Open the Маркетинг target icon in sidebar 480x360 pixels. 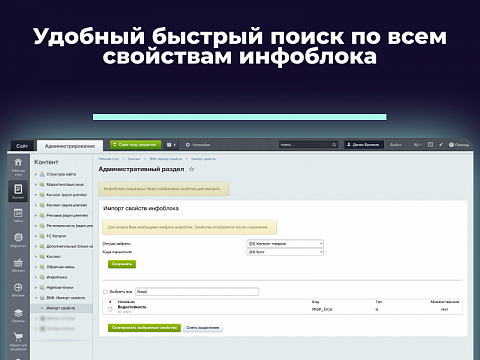pyautogui.click(x=18, y=237)
